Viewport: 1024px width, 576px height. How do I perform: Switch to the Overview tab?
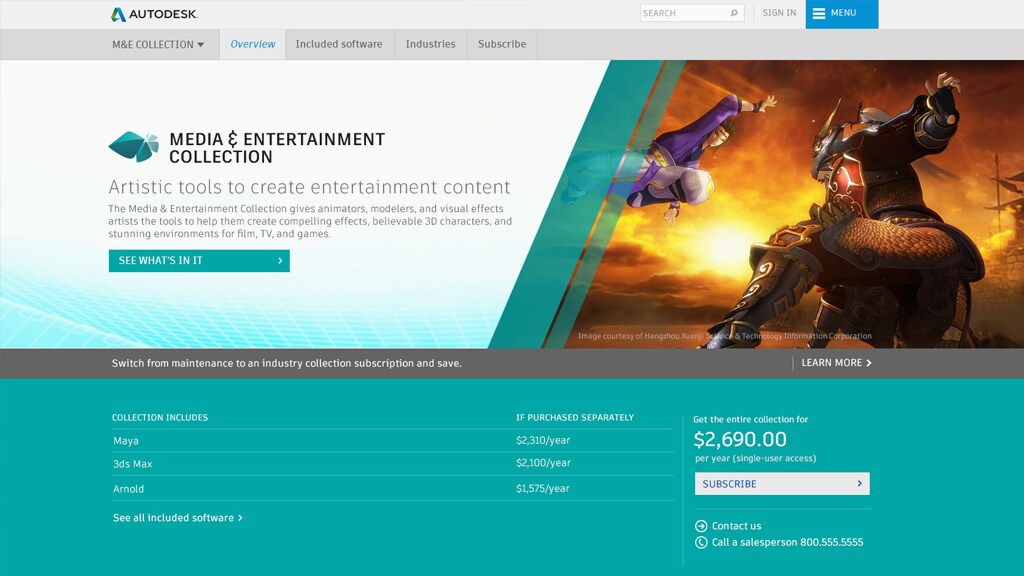click(253, 44)
